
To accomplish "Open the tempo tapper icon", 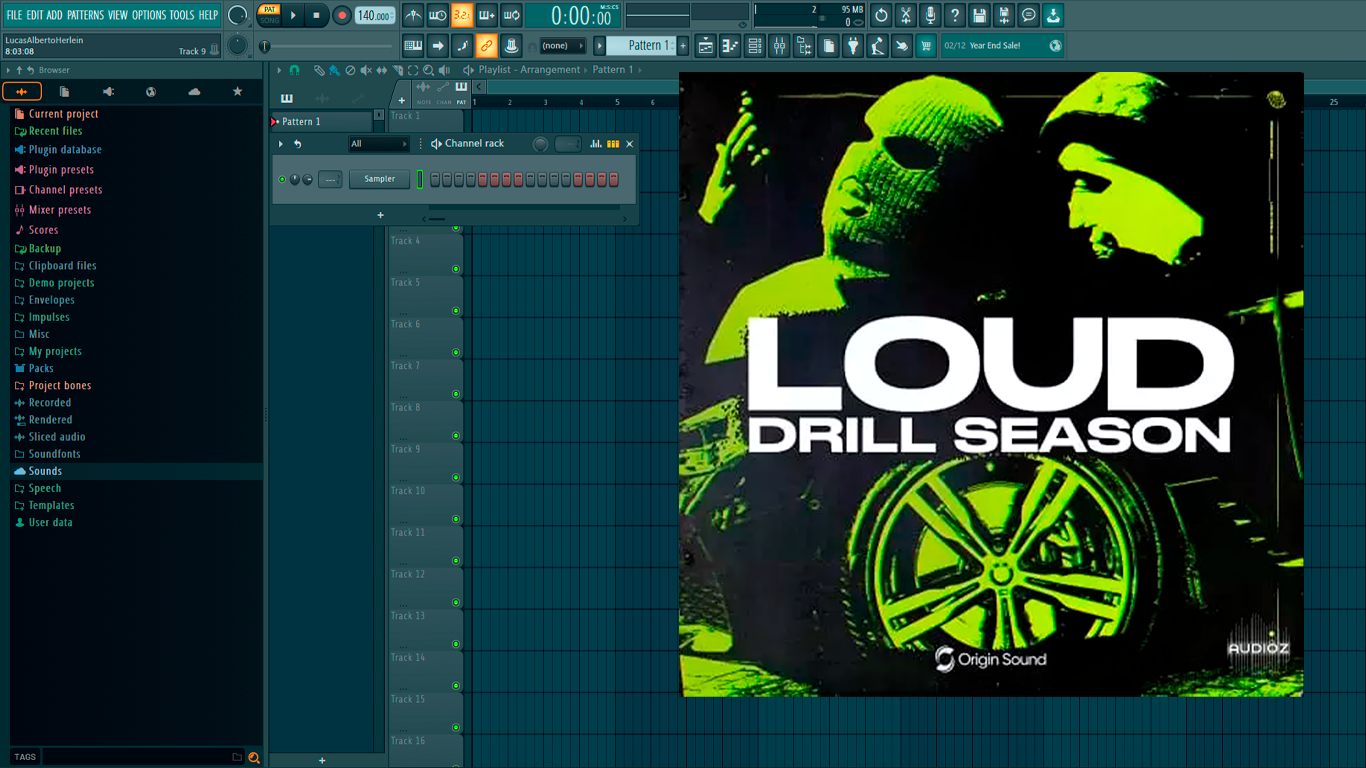I will click(x=877, y=45).
